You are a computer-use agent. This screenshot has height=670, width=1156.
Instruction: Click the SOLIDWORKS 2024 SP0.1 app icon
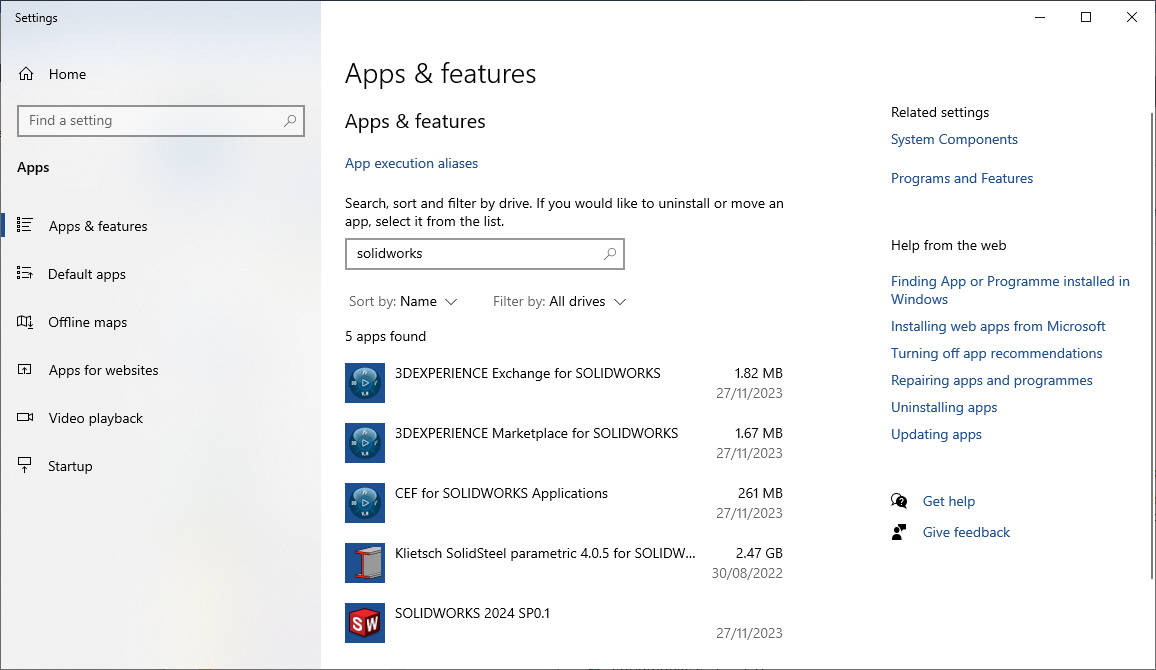(x=364, y=623)
